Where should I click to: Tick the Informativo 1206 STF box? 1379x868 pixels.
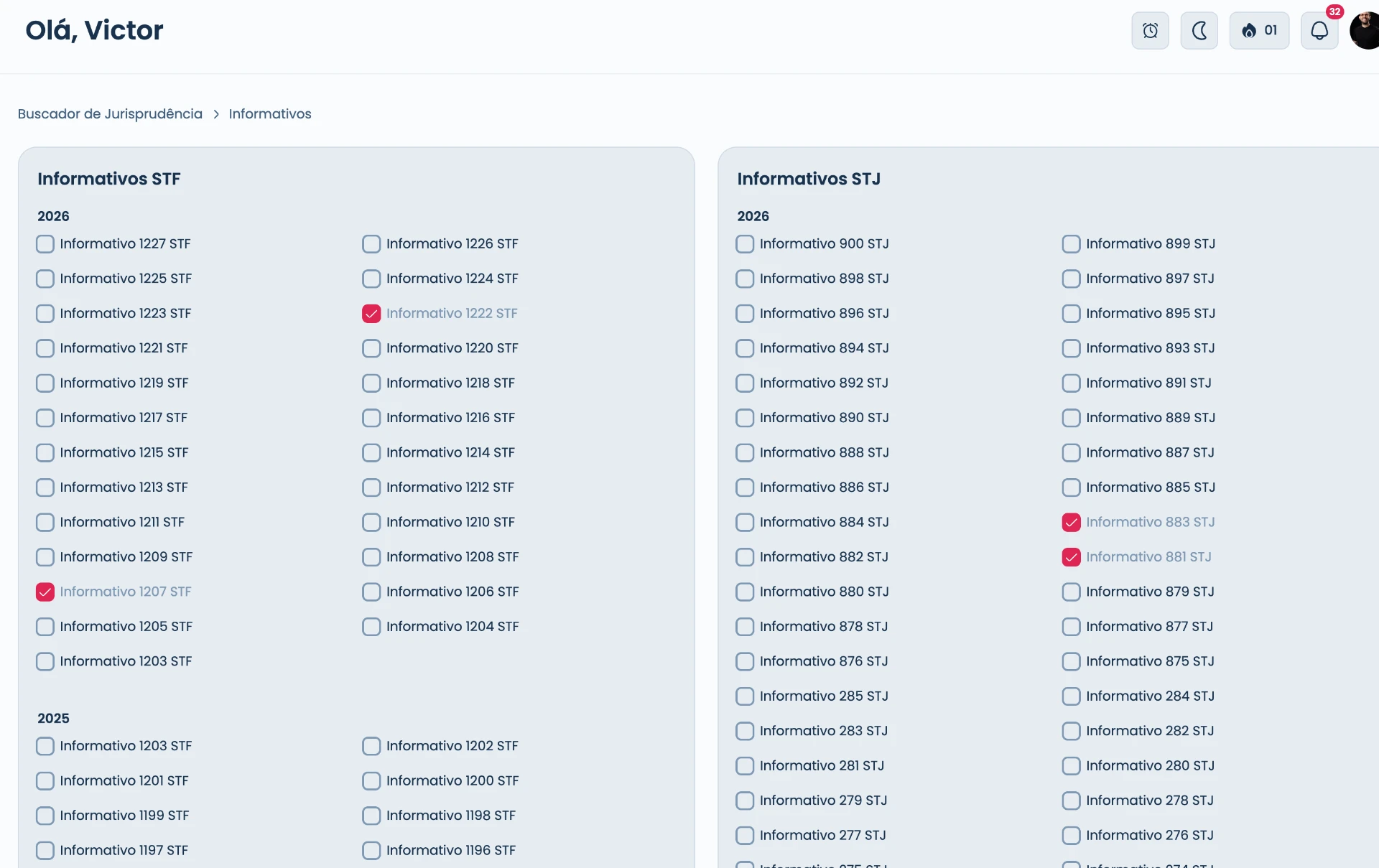[x=371, y=592]
